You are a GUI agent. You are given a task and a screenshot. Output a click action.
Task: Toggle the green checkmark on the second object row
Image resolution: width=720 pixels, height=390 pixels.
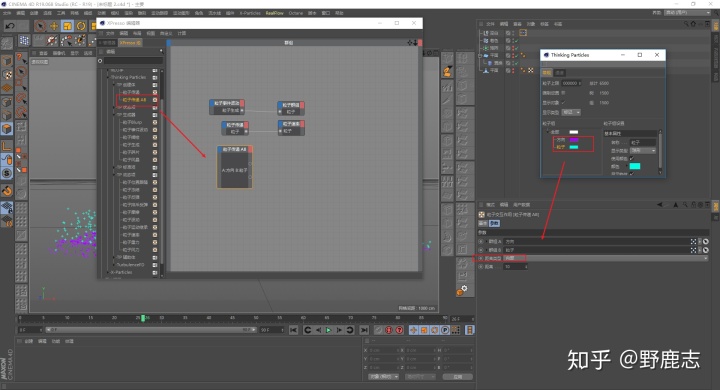coord(516,40)
